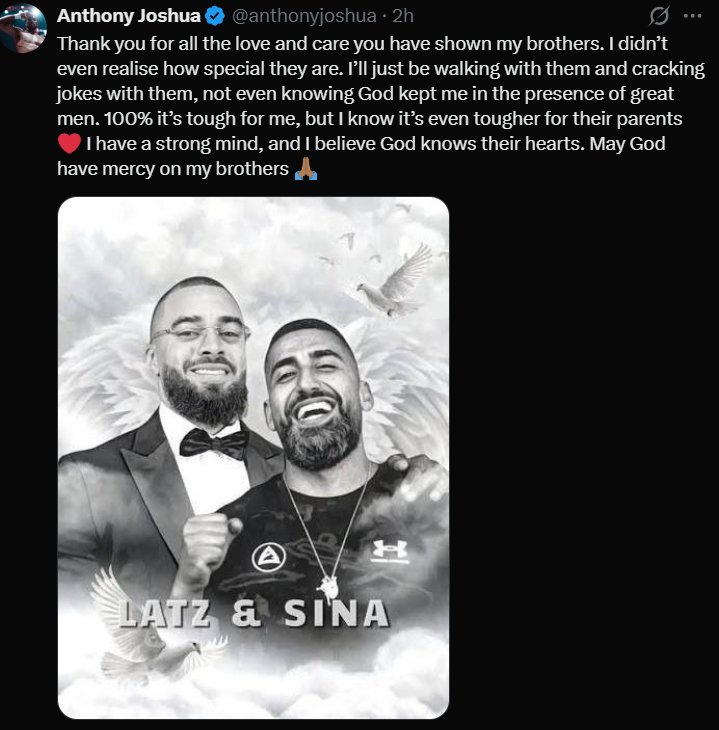Viewport: 719px width, 730px height.
Task: Click the triangle circle logo on shirt
Action: [x=265, y=556]
